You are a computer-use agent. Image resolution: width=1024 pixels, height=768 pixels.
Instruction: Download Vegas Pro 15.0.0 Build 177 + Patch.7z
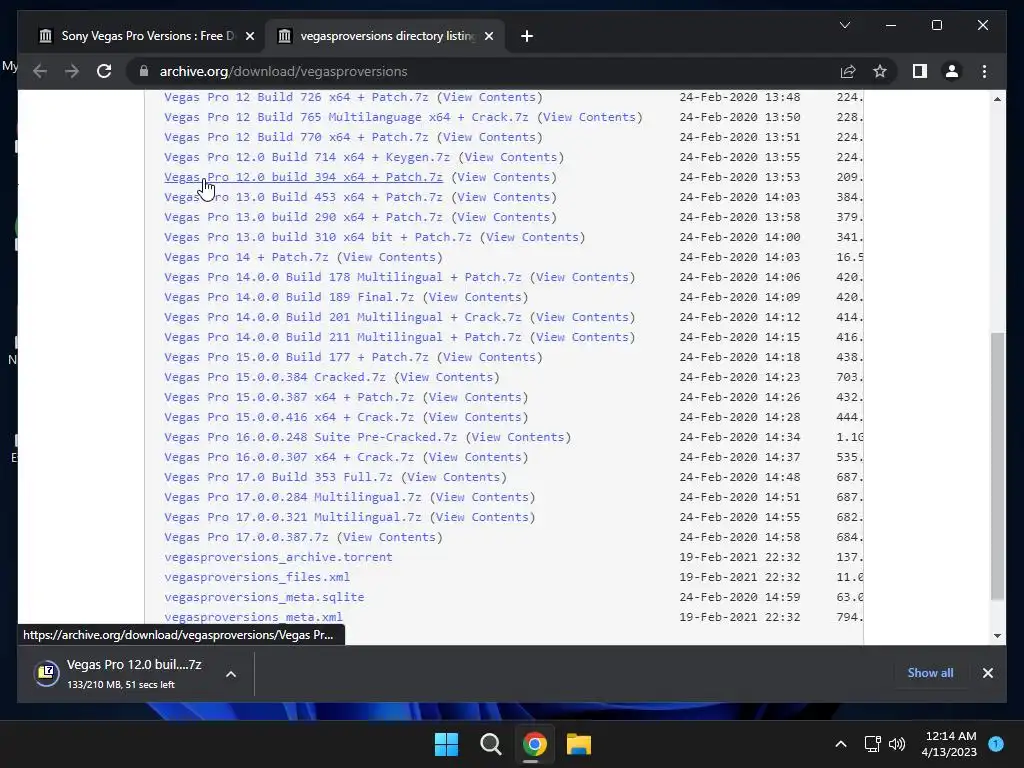pos(296,357)
